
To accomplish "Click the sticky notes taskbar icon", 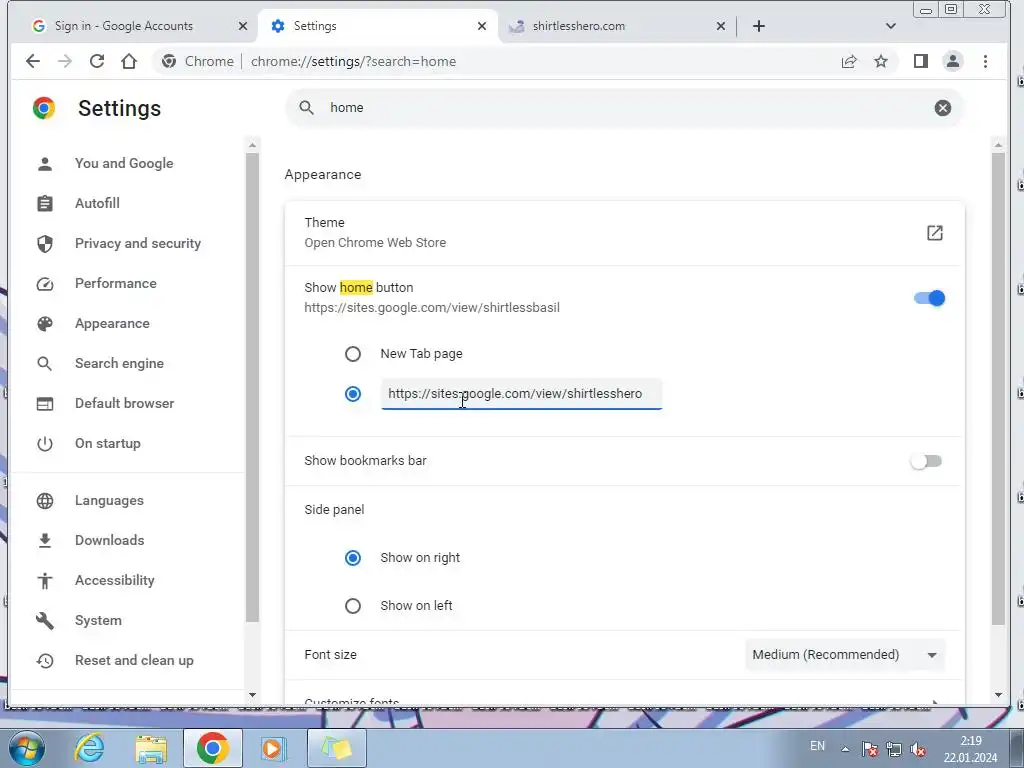I will coord(336,748).
